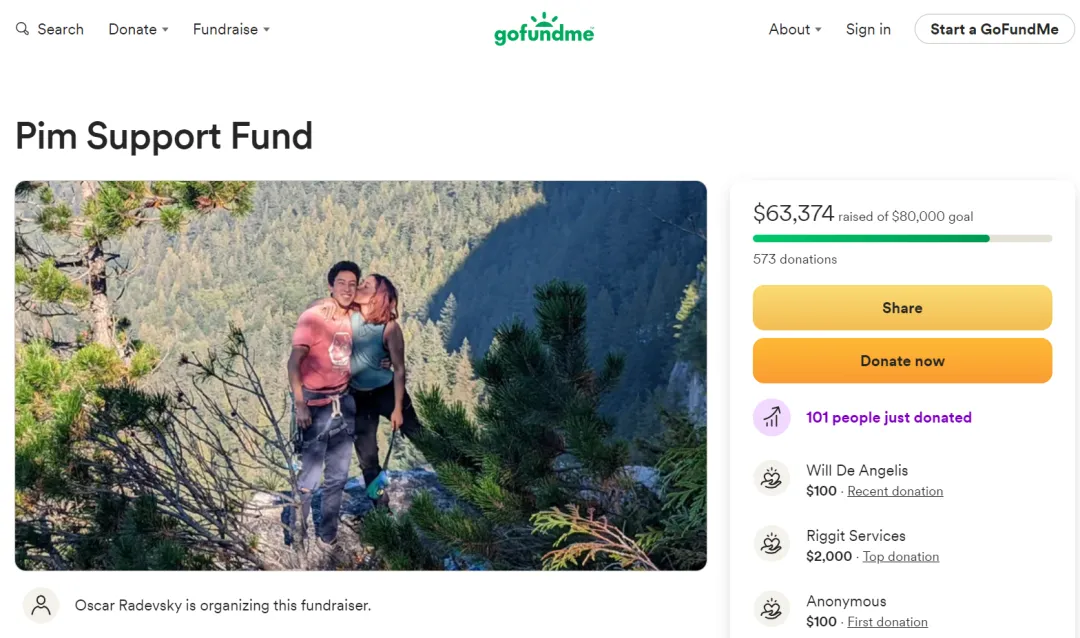Open the Recent donation link
Viewport: 1080px width, 638px height.
click(895, 491)
